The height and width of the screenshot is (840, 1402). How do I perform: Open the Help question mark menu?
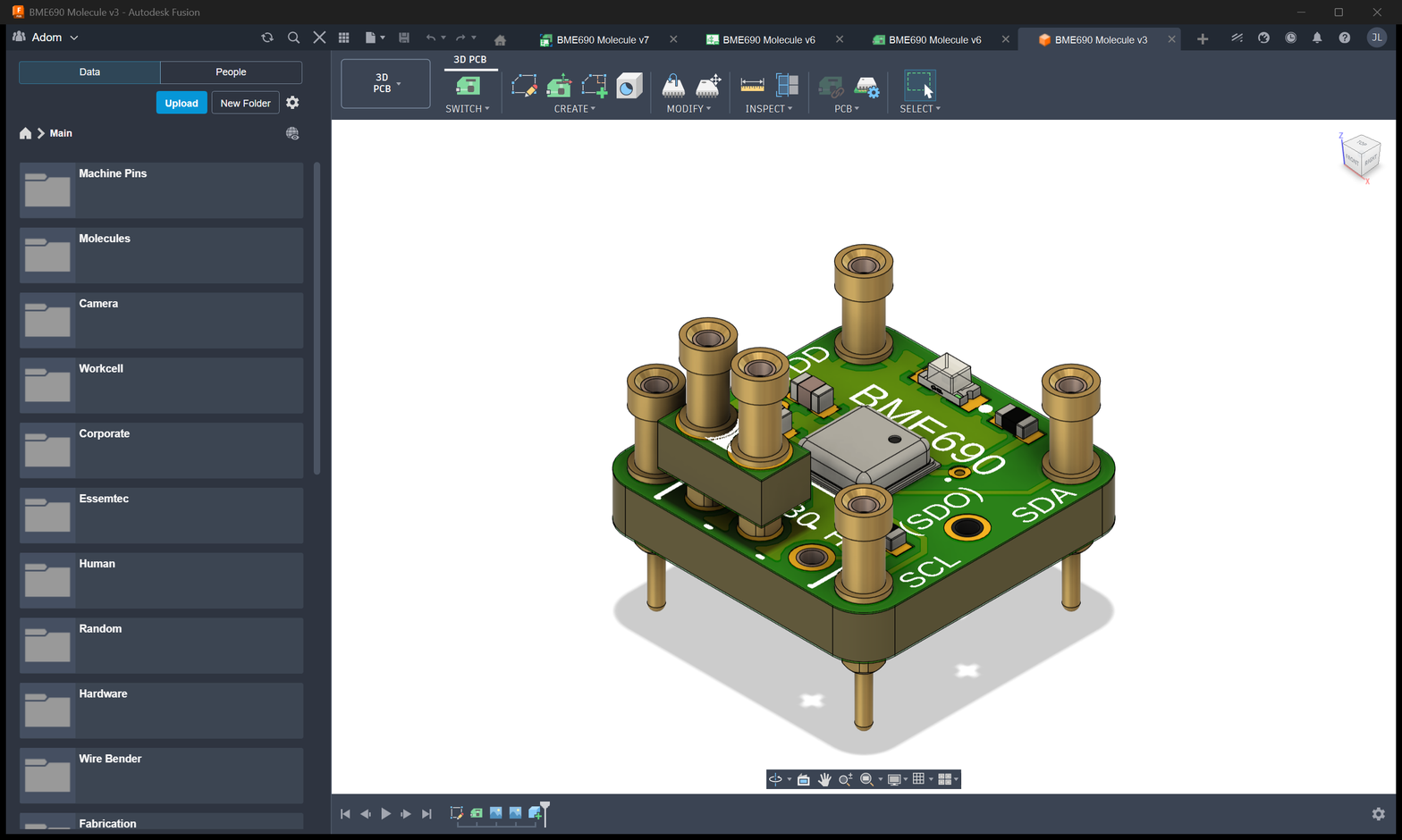click(x=1344, y=38)
